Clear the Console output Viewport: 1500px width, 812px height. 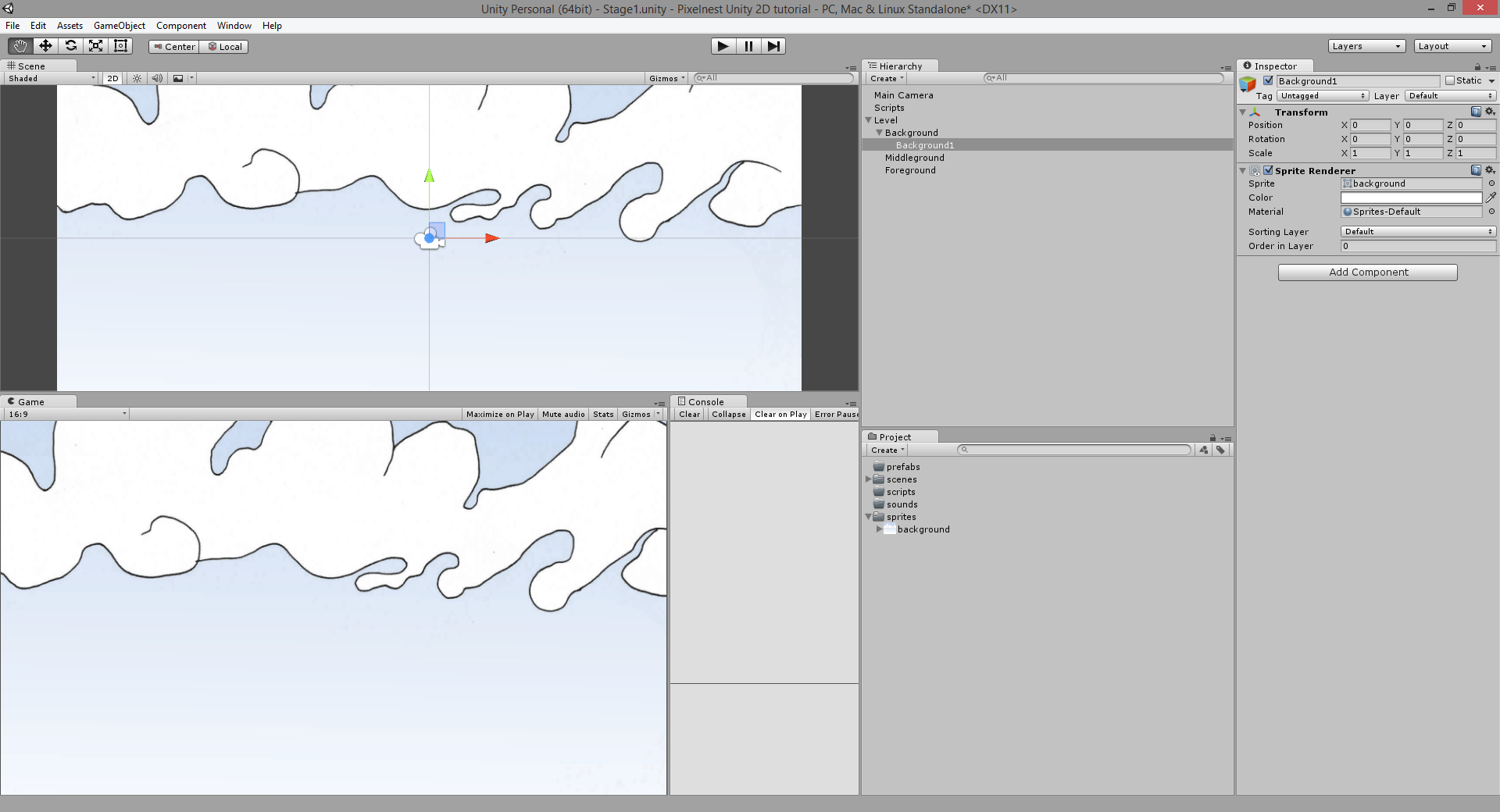[688, 414]
